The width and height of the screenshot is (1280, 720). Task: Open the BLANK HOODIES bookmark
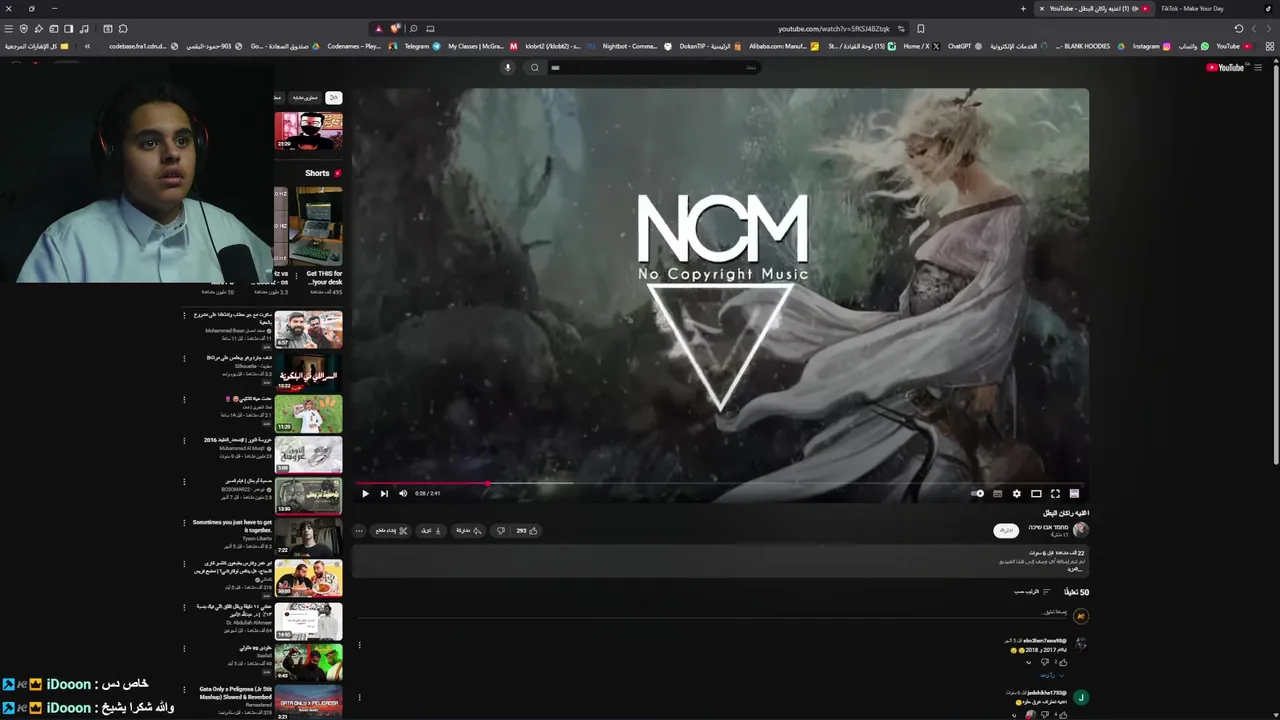[1091, 46]
